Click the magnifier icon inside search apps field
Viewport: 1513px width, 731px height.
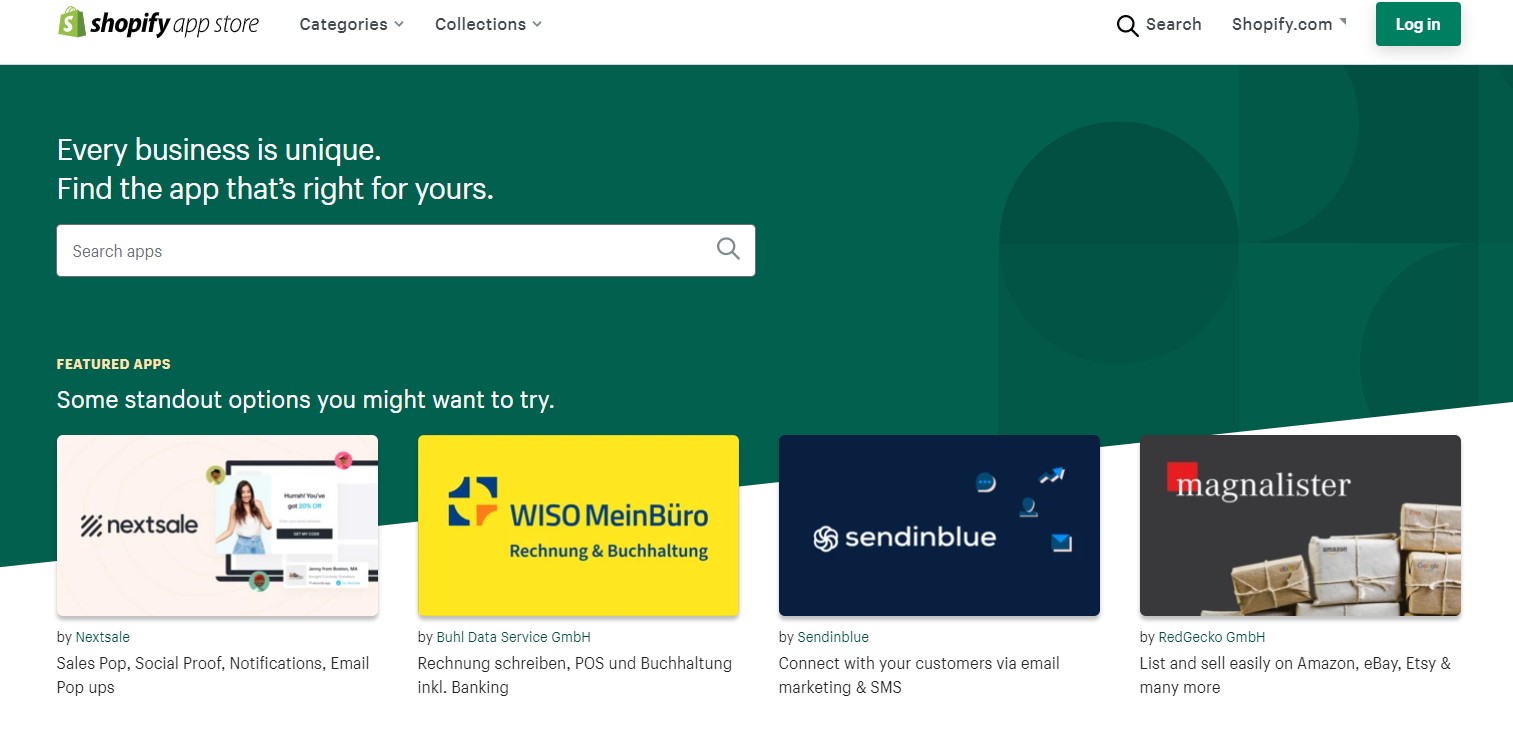tap(728, 249)
